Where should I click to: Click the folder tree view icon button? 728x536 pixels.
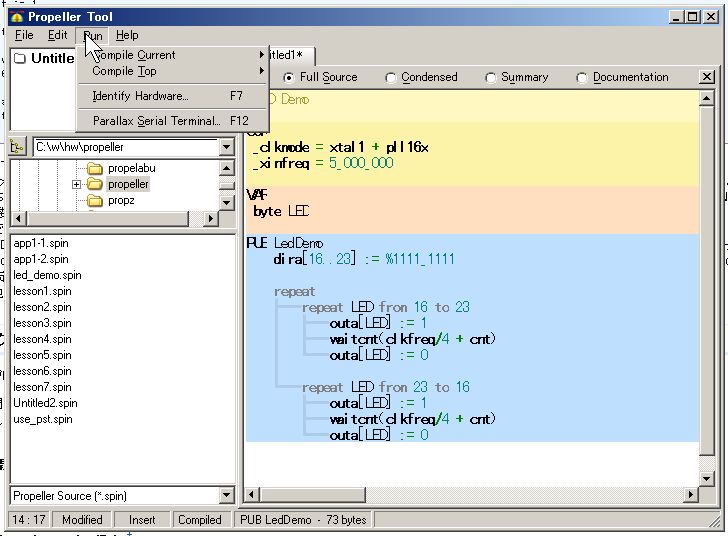(x=17, y=147)
